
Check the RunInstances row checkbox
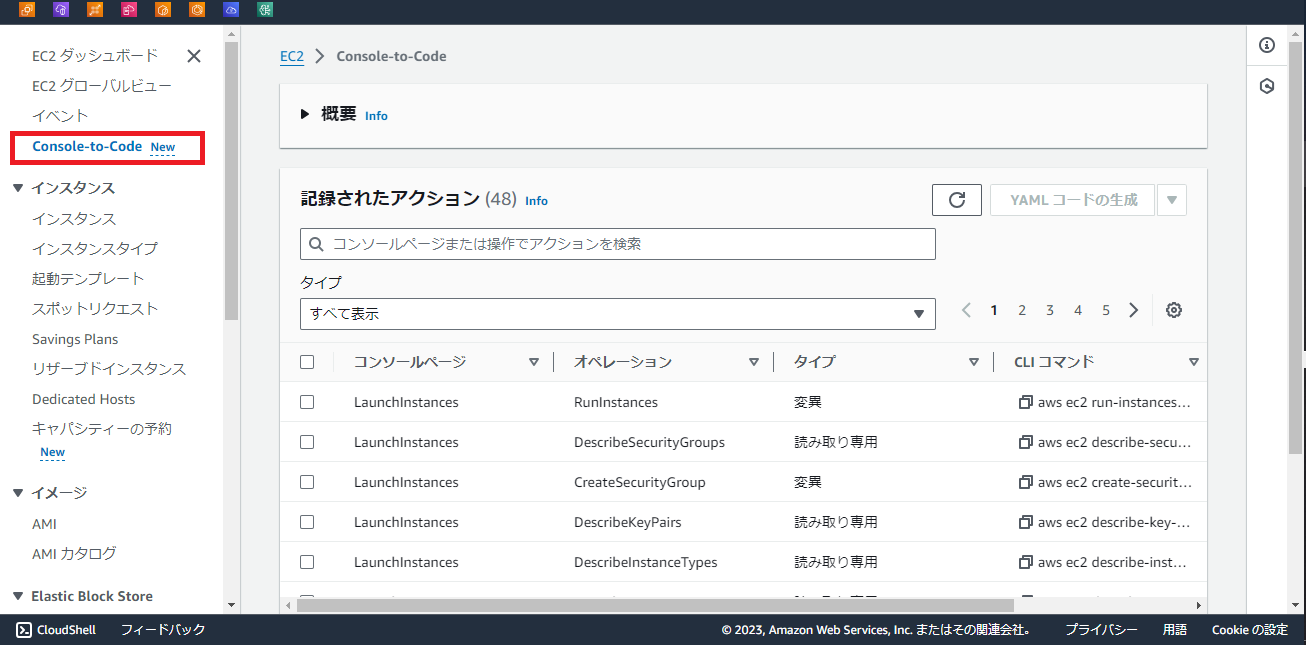[x=307, y=402]
